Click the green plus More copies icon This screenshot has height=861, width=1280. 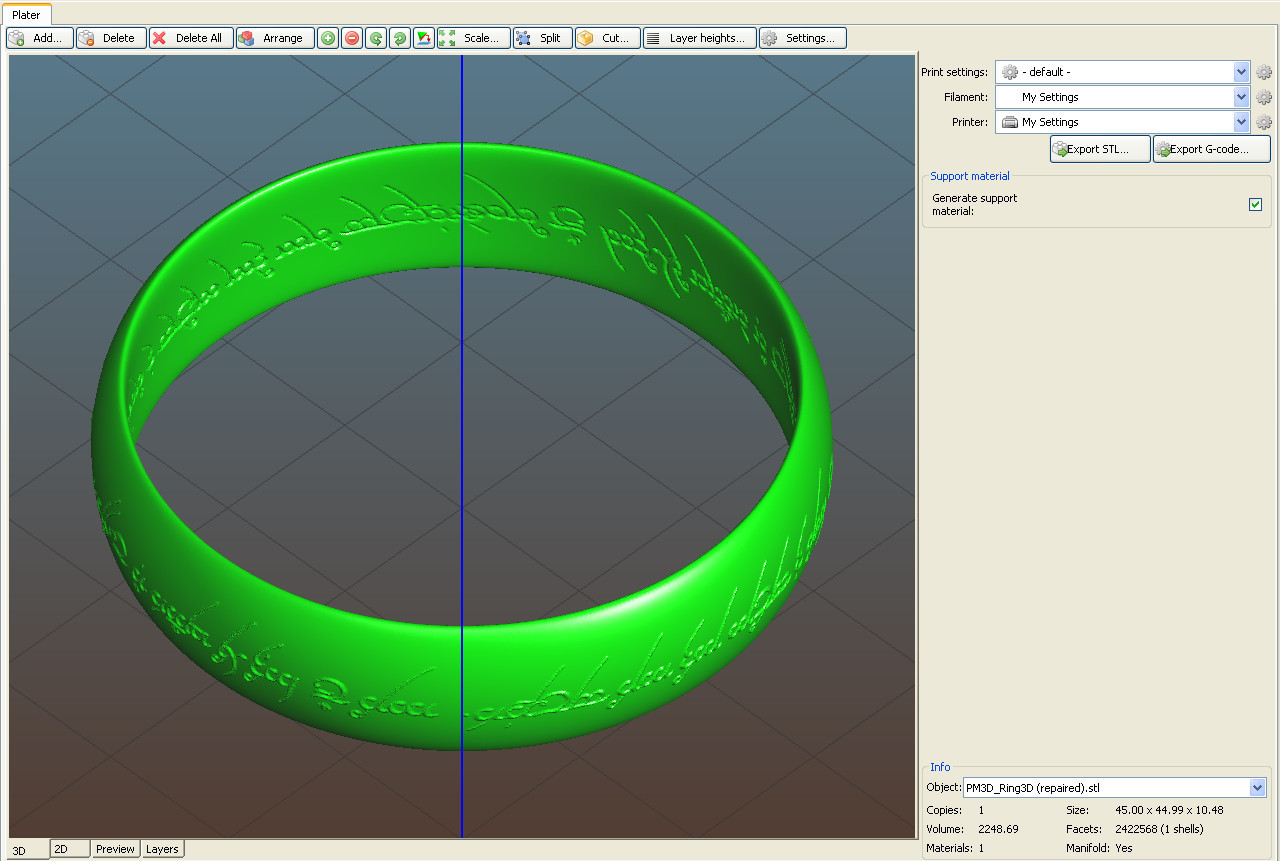tap(328, 38)
